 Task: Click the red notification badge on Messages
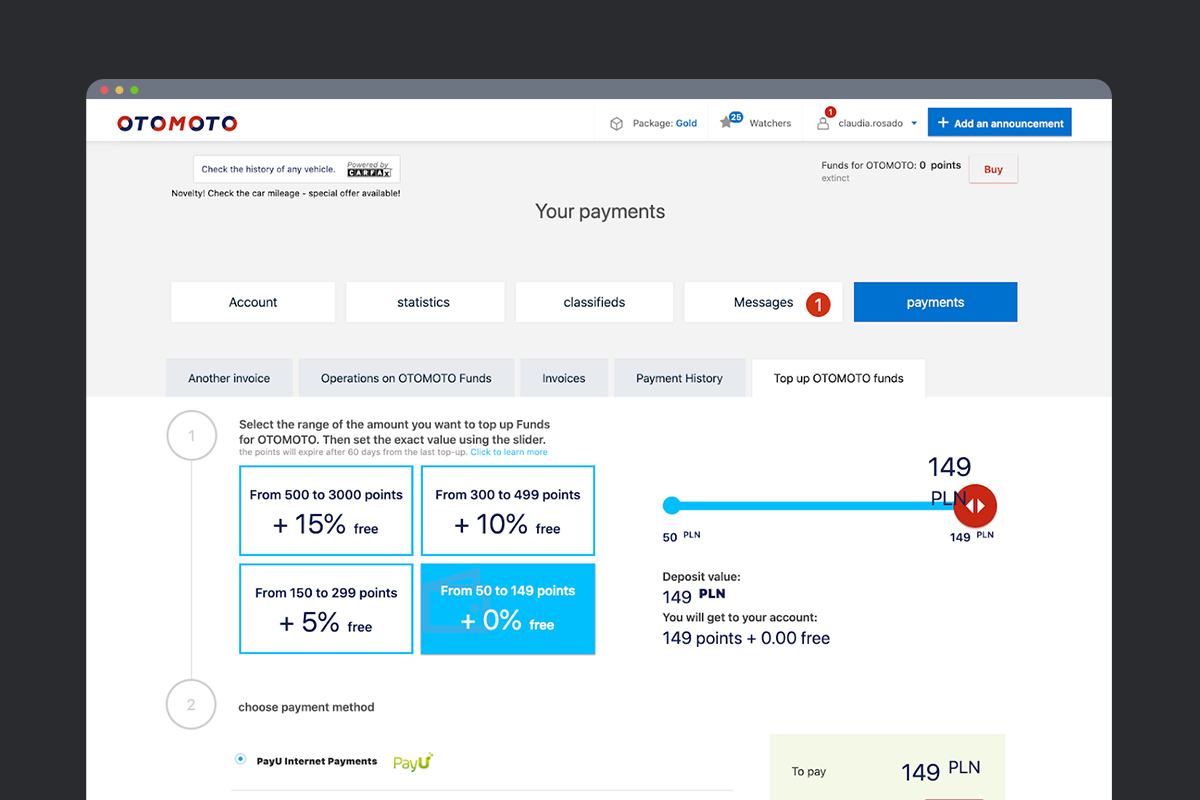coord(818,303)
